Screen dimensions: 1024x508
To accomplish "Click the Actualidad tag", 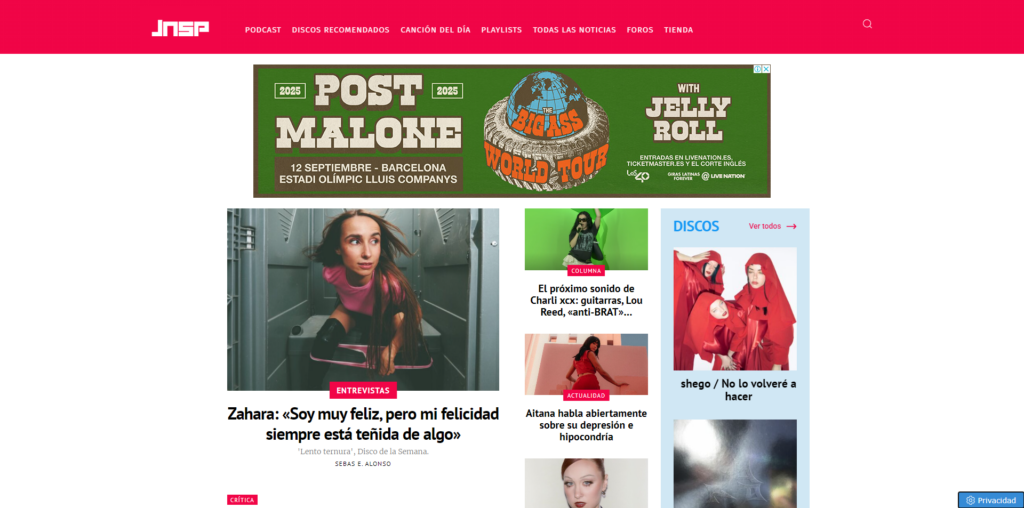I will [586, 395].
